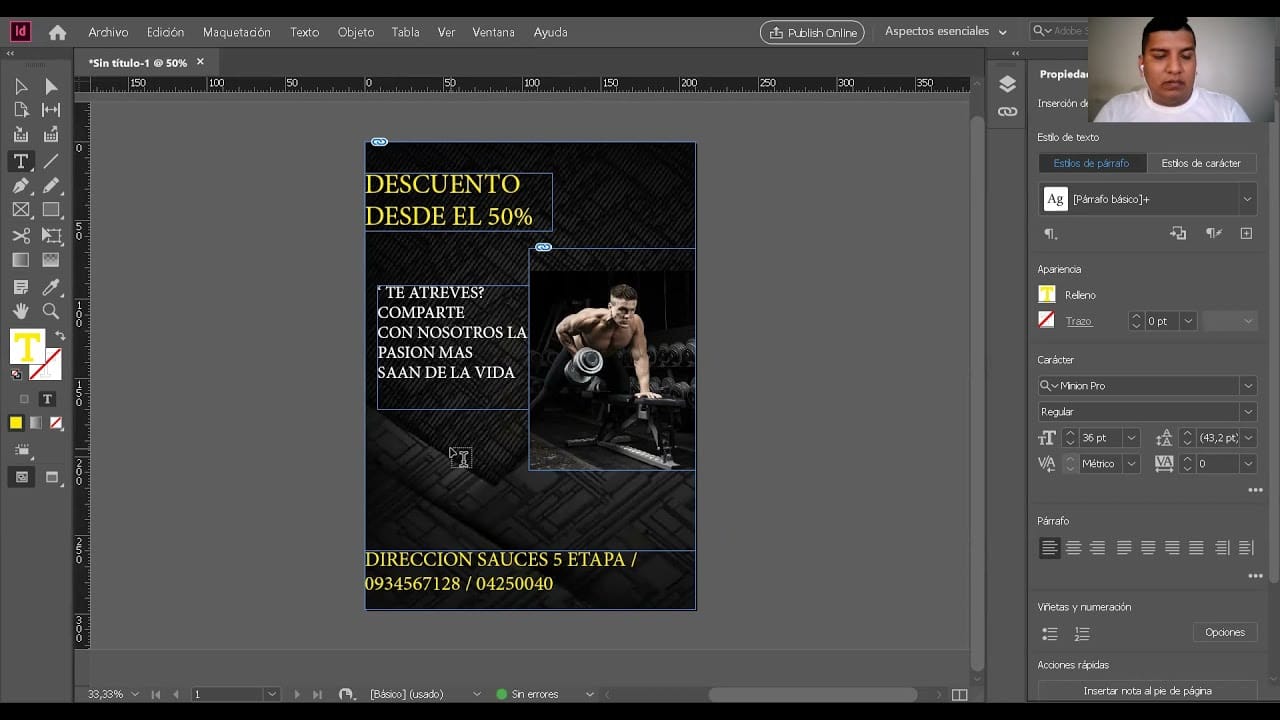Click the Opciones button

click(1224, 632)
